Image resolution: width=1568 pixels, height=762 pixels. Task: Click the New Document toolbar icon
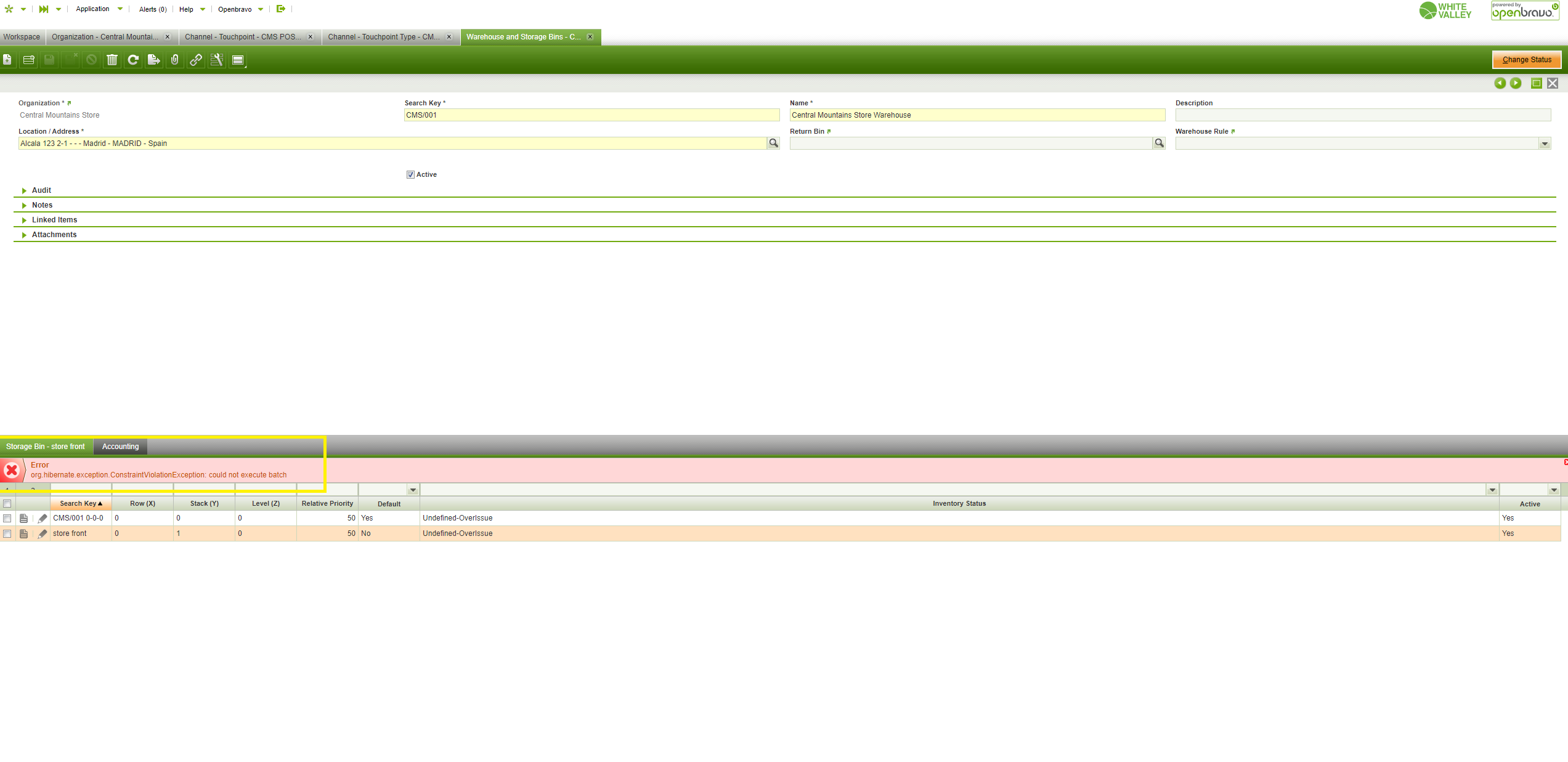pyautogui.click(x=7, y=60)
